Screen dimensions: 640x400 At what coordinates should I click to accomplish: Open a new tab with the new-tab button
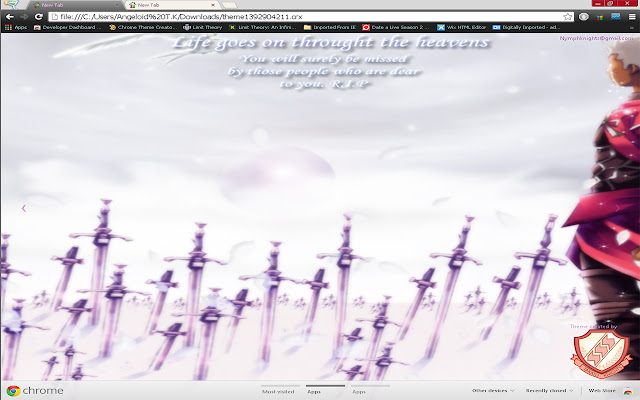(229, 5)
